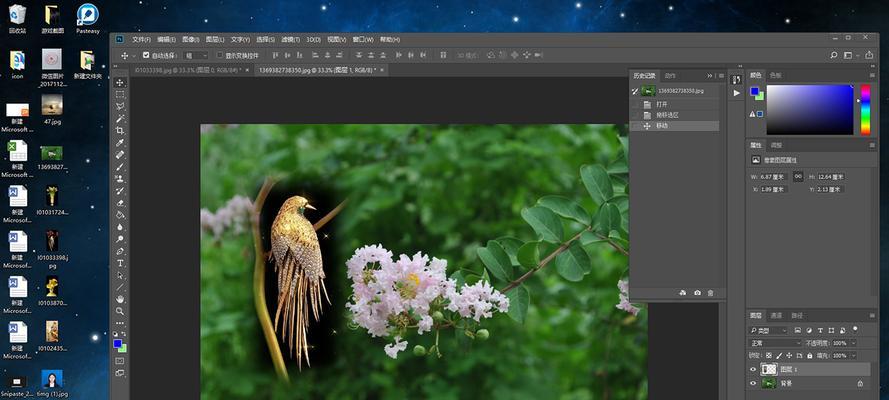This screenshot has height=400, width=889.
Task: Toggle history brush source for 移动 state
Action: [x=636, y=126]
